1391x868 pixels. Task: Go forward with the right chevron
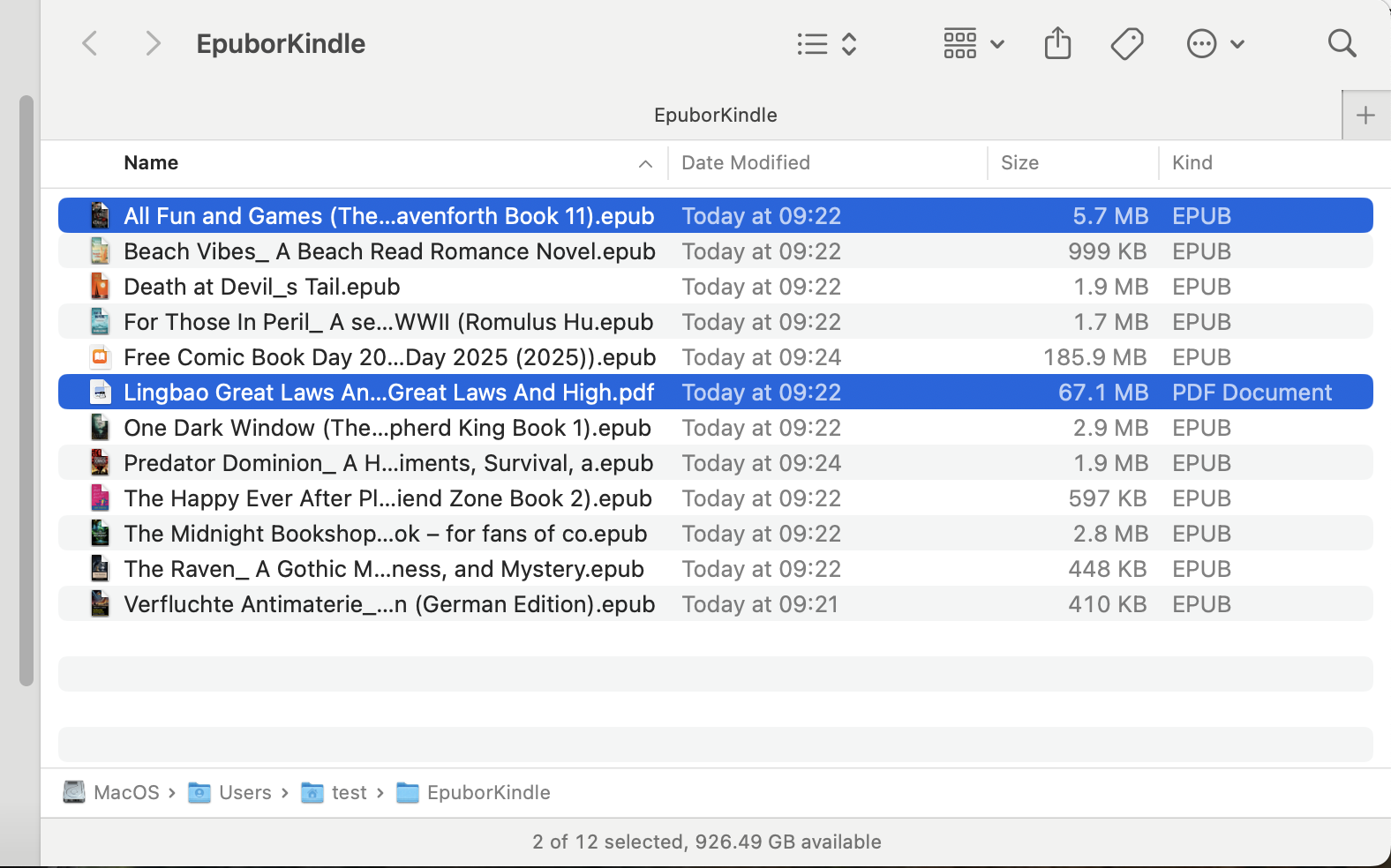click(153, 43)
